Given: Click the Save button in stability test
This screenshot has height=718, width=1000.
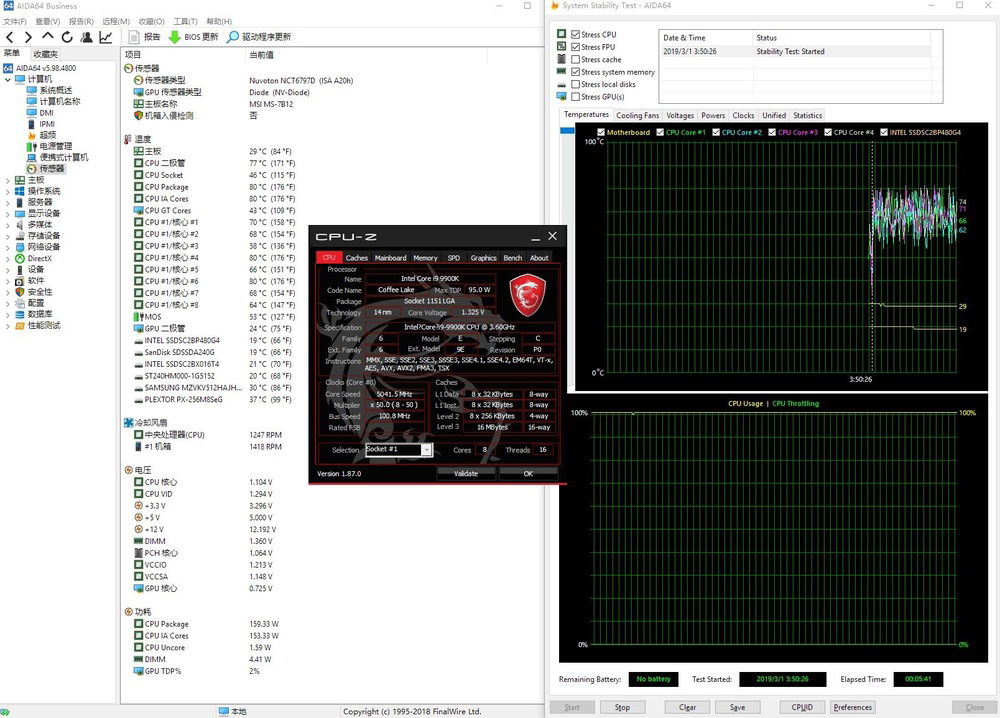Looking at the screenshot, I should [737, 707].
